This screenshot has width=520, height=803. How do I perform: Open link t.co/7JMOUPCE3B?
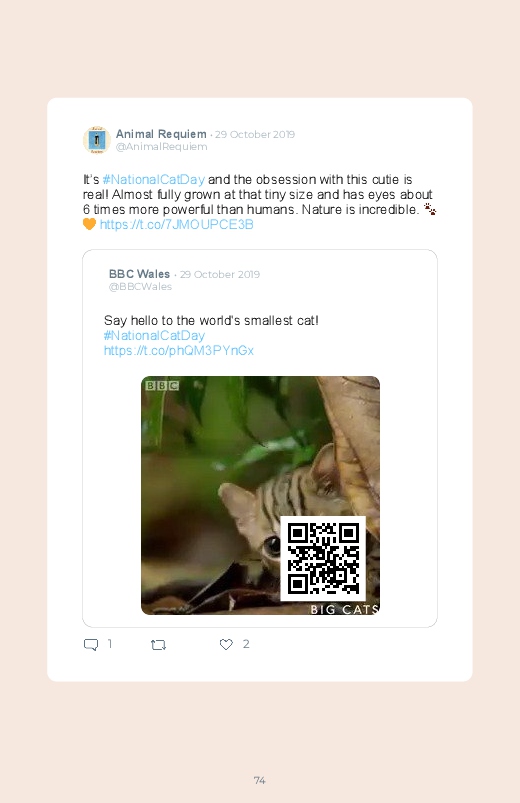176,225
